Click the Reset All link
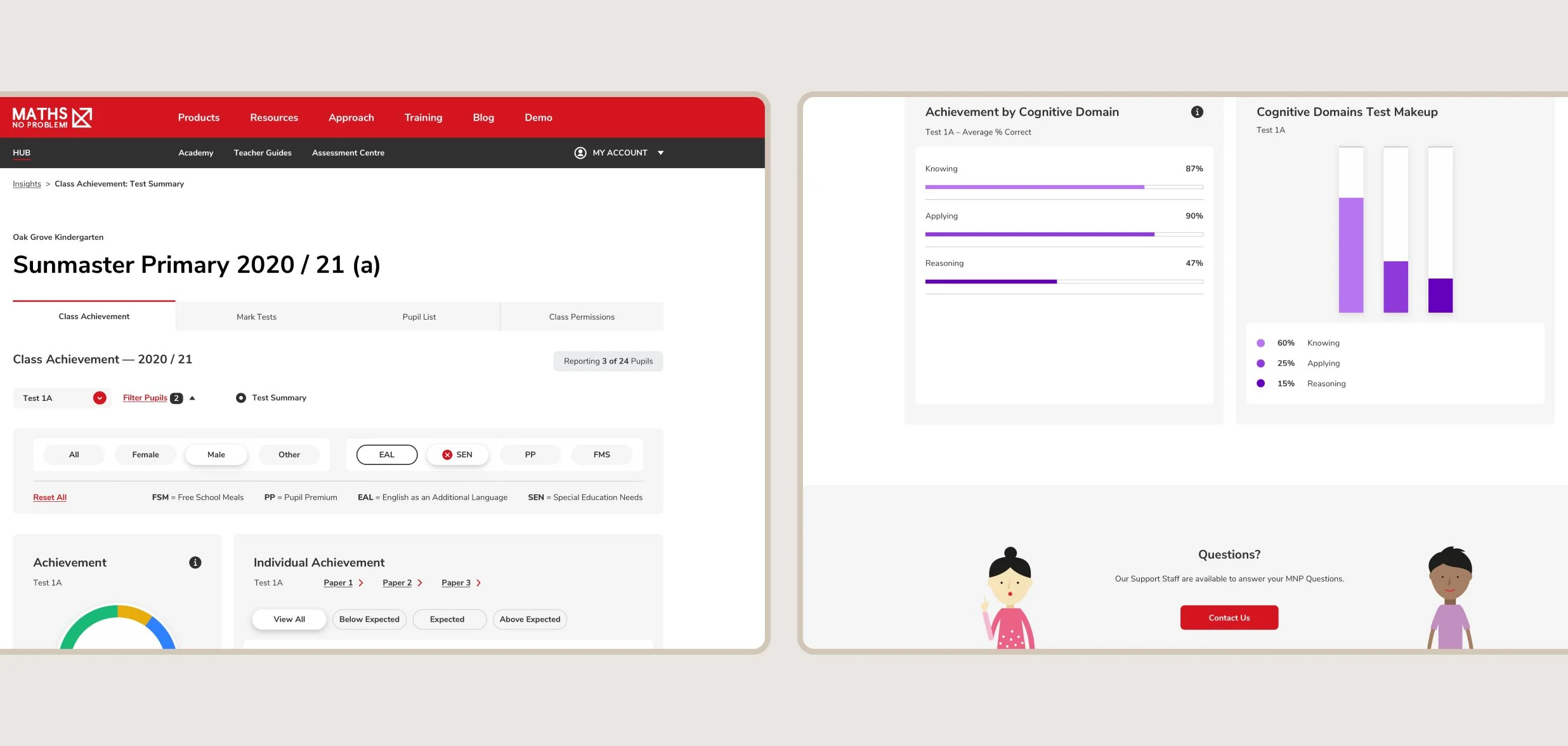Image resolution: width=1568 pixels, height=746 pixels. 49,497
